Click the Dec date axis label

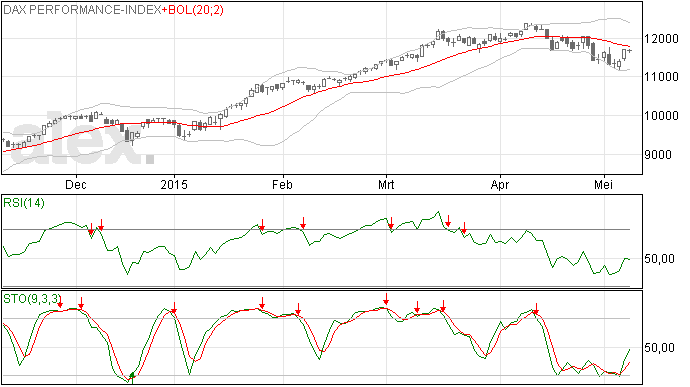point(76,184)
